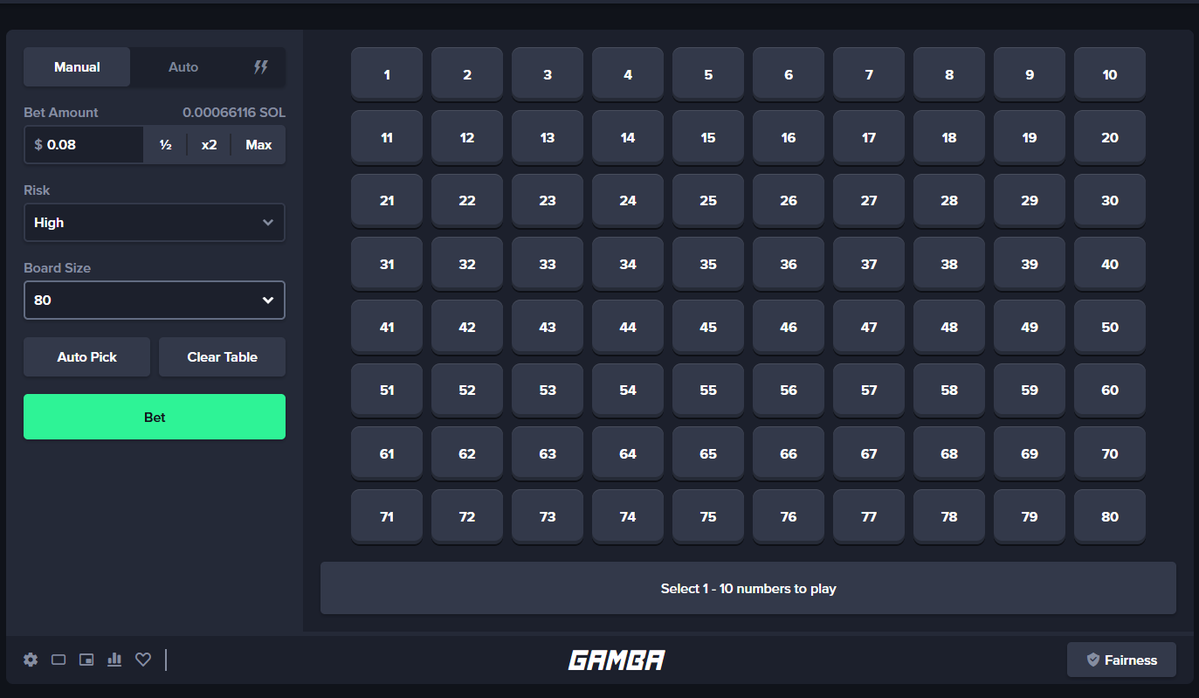Open the Risk dropdown set to High

click(x=154, y=222)
